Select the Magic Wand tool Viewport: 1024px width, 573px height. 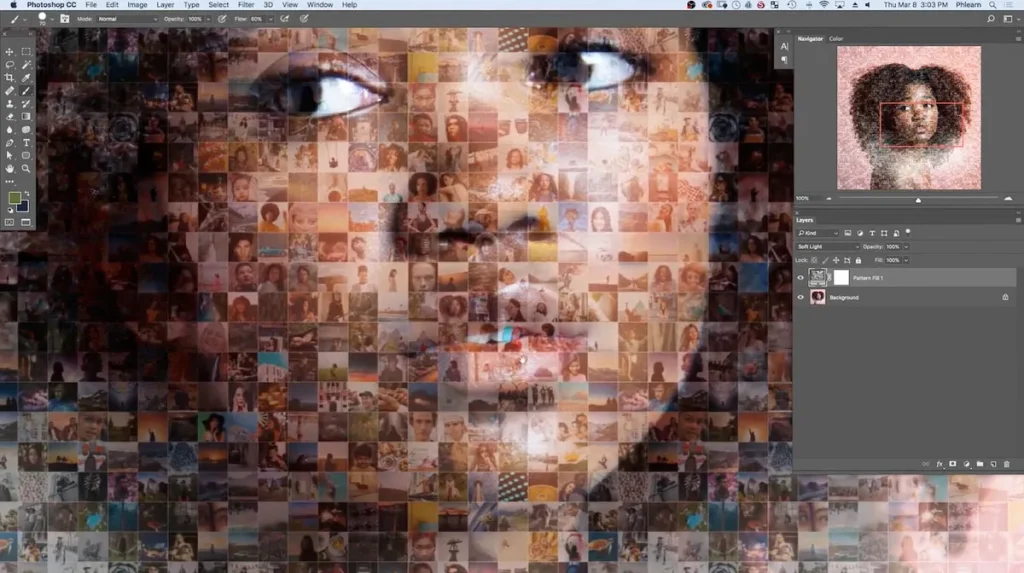point(27,64)
